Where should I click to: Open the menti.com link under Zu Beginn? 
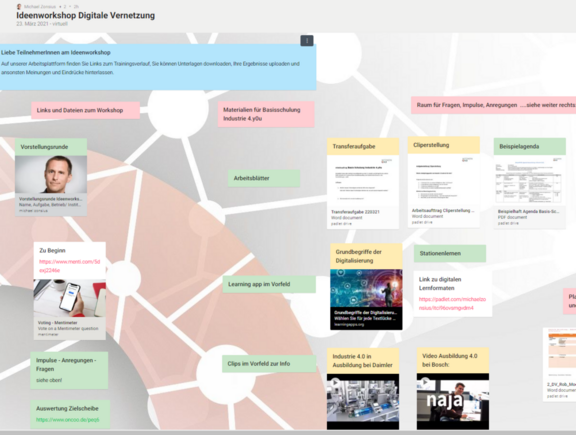click(69, 266)
